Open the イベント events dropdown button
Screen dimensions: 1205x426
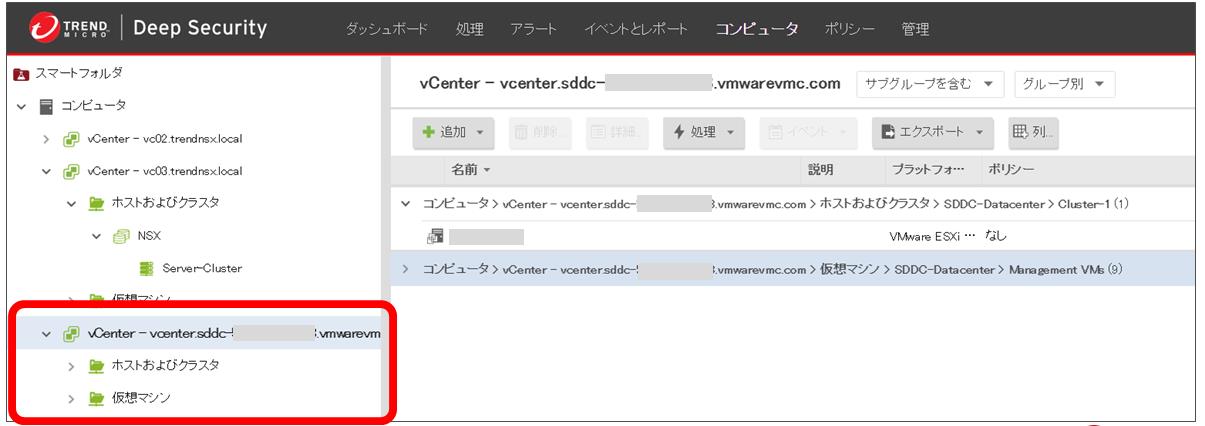click(809, 132)
